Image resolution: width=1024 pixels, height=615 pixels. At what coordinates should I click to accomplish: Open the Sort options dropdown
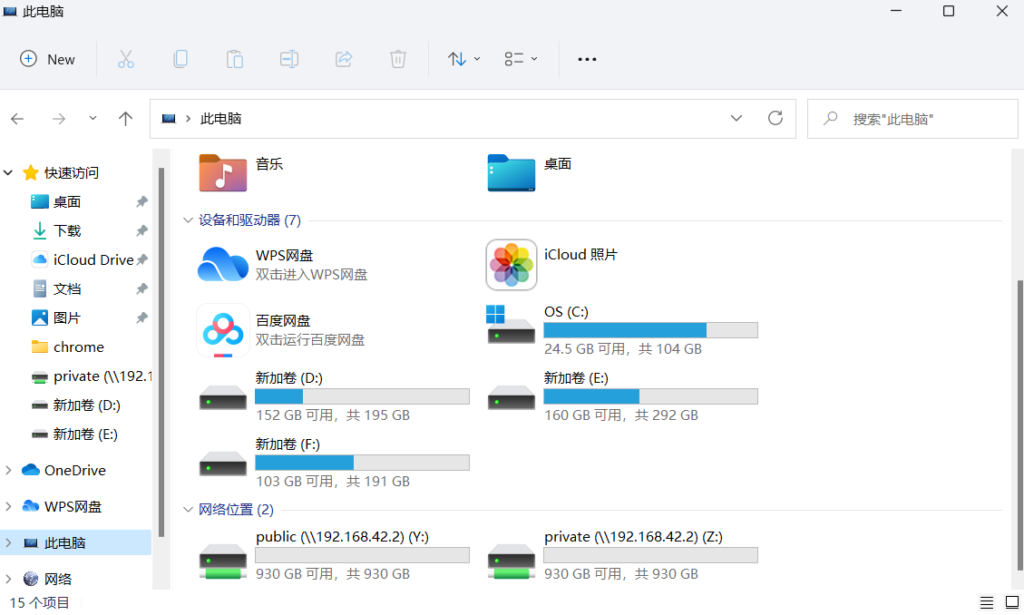point(463,59)
